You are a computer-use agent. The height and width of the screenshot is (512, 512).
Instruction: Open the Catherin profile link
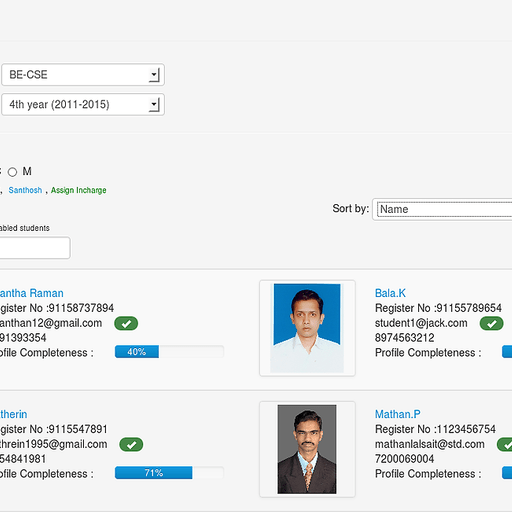coord(14,414)
